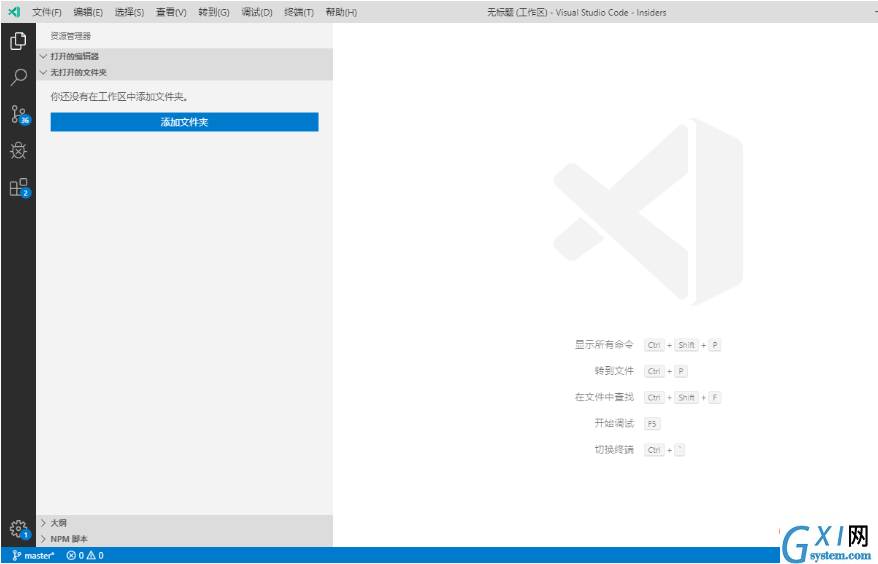Click the 显示所有命令 shortcut label
The width and height of the screenshot is (878, 564).
pos(604,344)
